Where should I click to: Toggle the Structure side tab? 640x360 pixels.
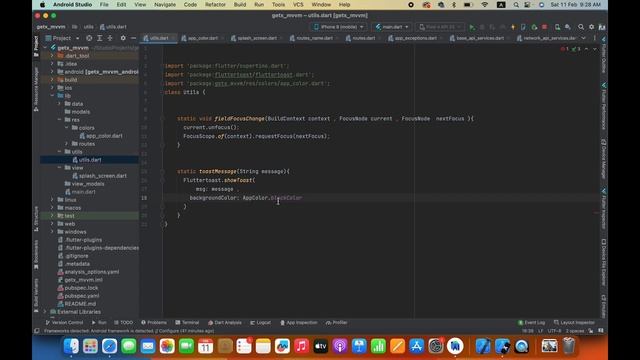pos(36,219)
